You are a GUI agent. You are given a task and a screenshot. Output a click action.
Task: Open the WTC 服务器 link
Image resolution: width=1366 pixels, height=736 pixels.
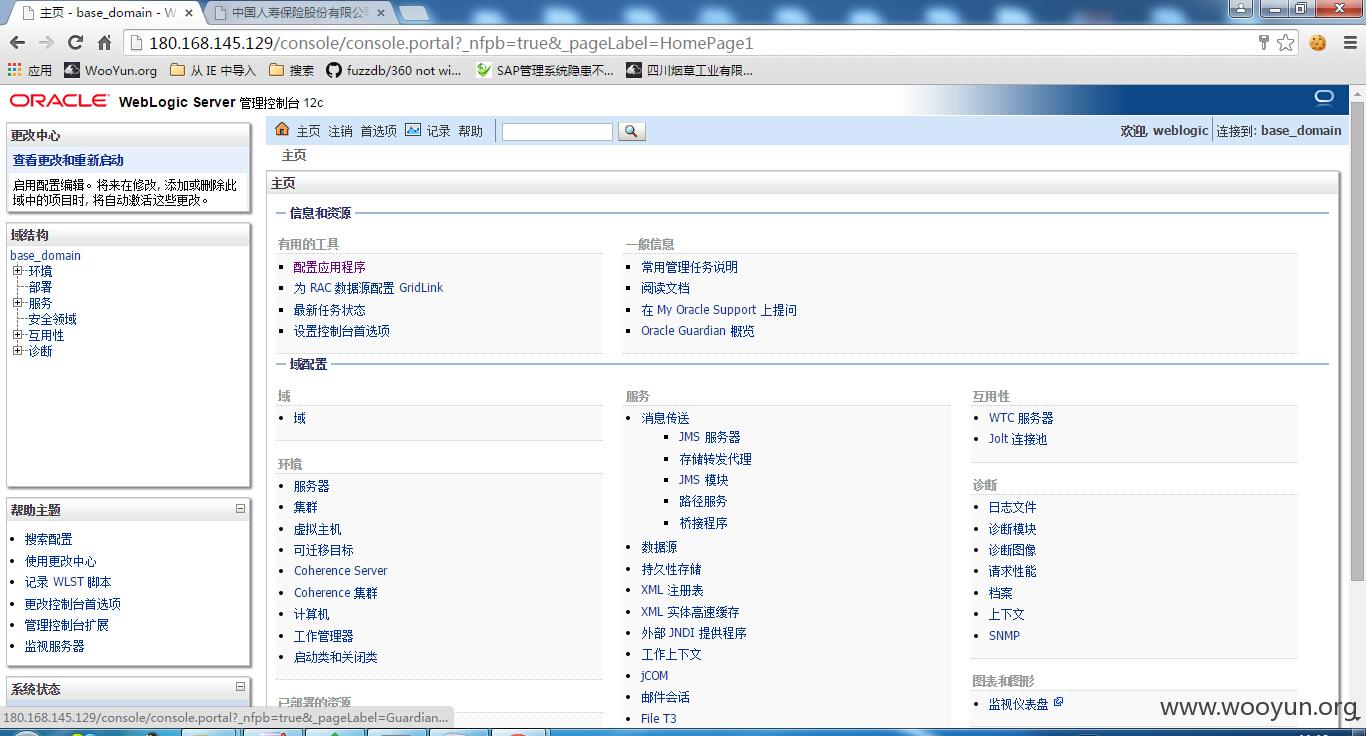coord(1021,418)
